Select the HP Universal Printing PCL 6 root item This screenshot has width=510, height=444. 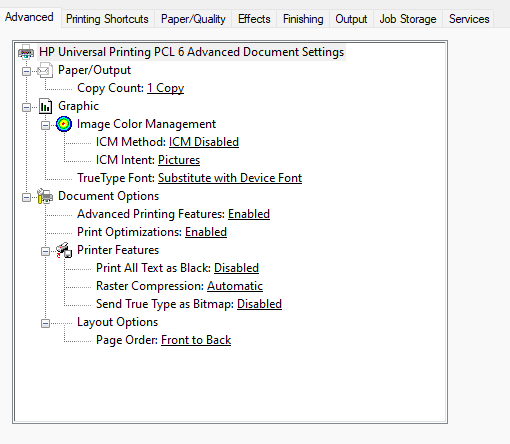click(x=192, y=52)
